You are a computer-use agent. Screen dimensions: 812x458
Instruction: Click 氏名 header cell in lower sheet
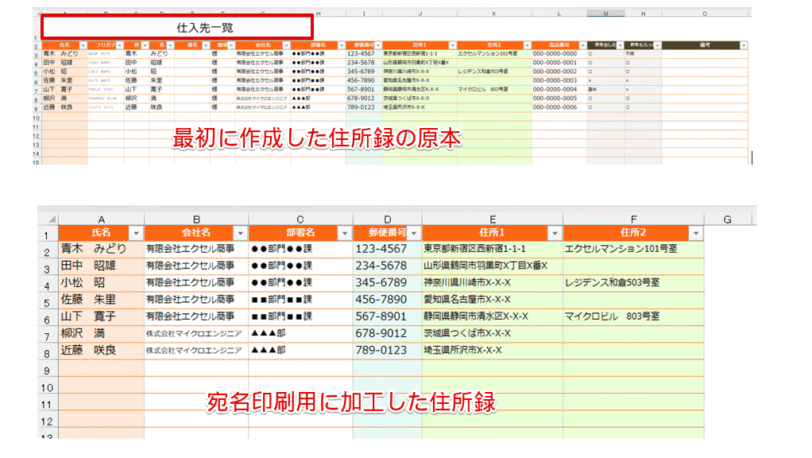(102, 233)
